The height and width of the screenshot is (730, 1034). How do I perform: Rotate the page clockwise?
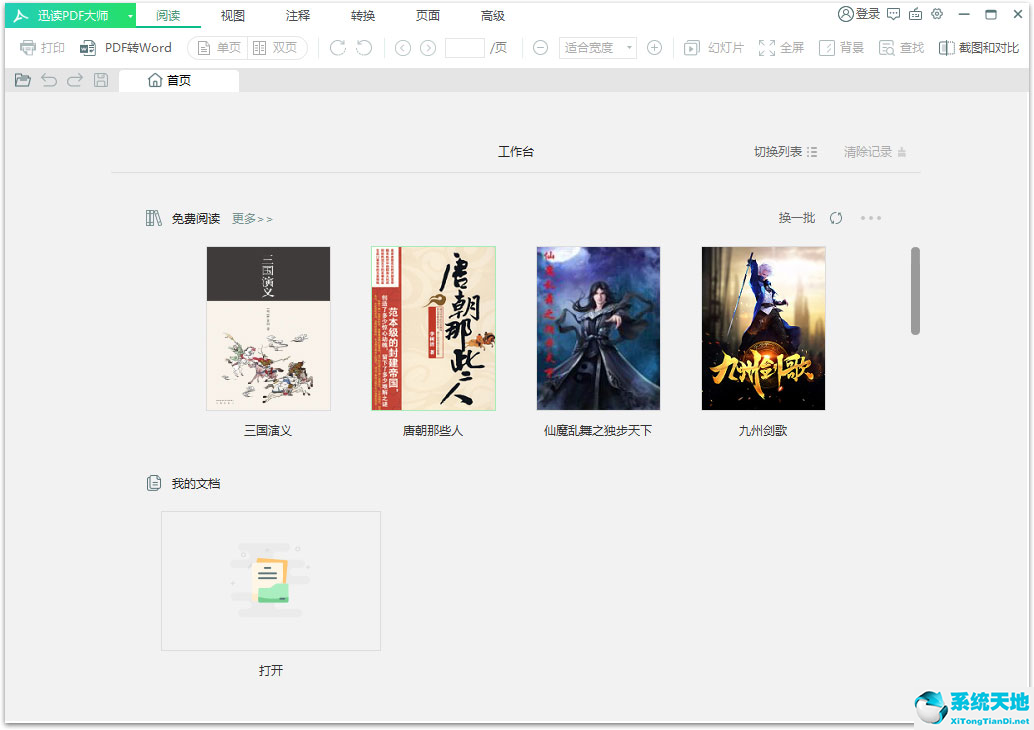click(337, 47)
